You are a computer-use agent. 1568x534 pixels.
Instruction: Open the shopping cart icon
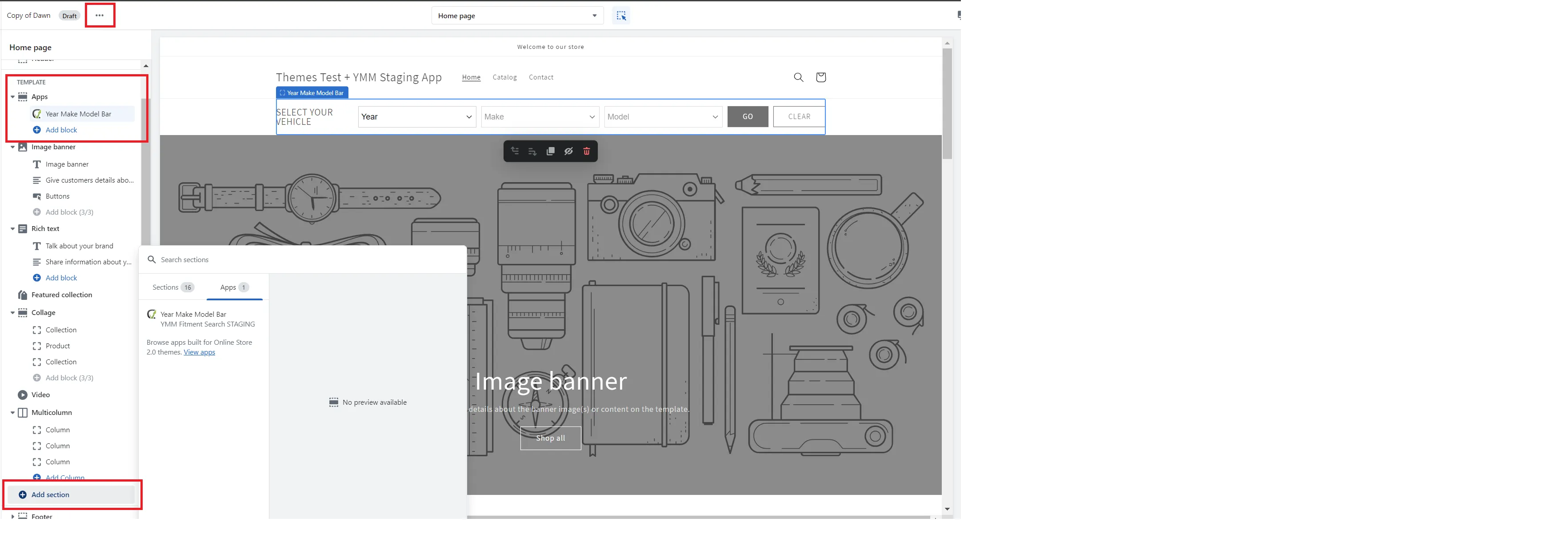coord(820,77)
